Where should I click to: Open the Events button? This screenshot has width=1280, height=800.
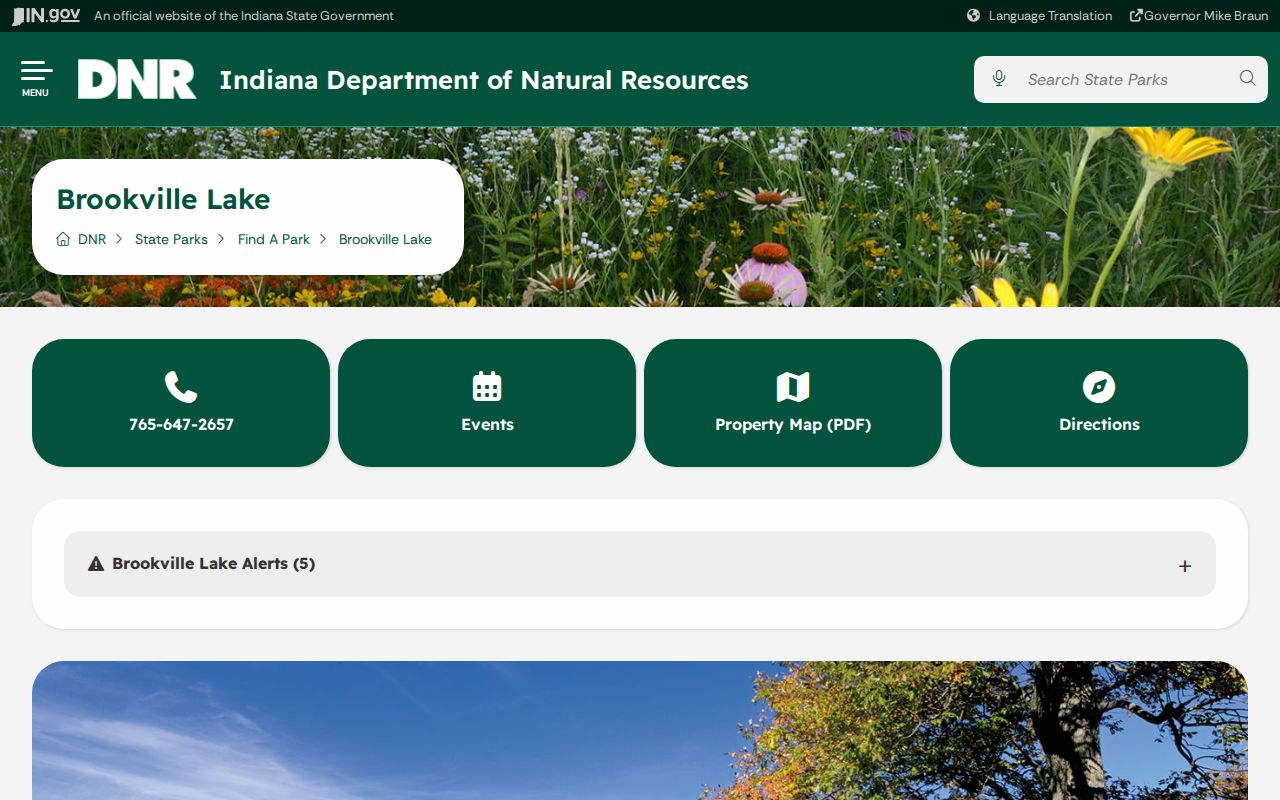pyautogui.click(x=487, y=403)
